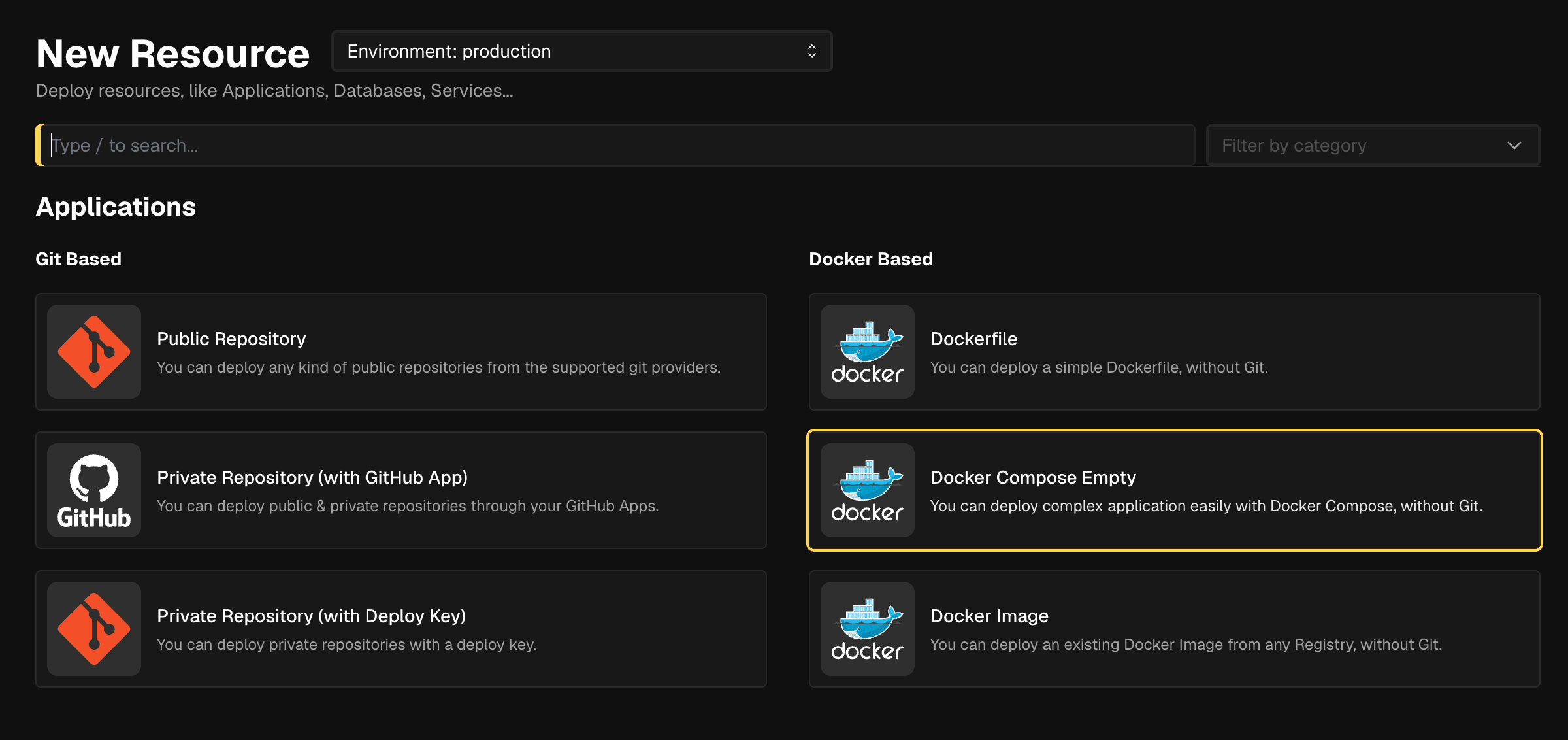Click the Git icon of Private Repository (with Deploy Key)
1568x740 pixels.
(94, 629)
